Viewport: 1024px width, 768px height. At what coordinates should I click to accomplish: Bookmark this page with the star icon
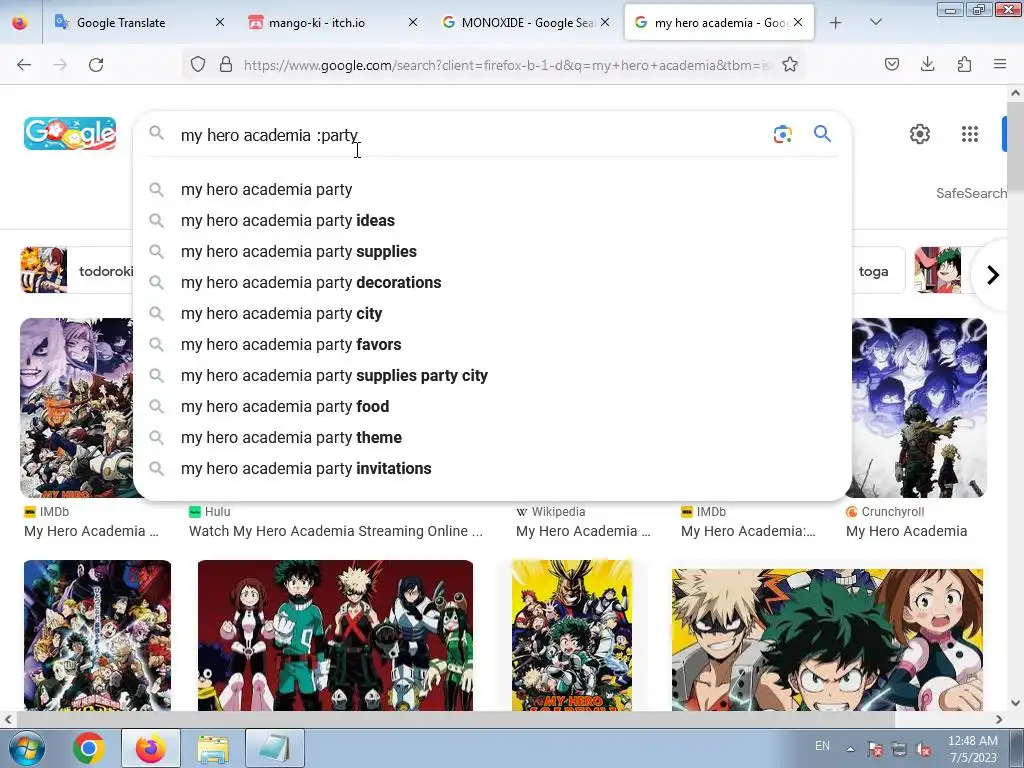[790, 65]
